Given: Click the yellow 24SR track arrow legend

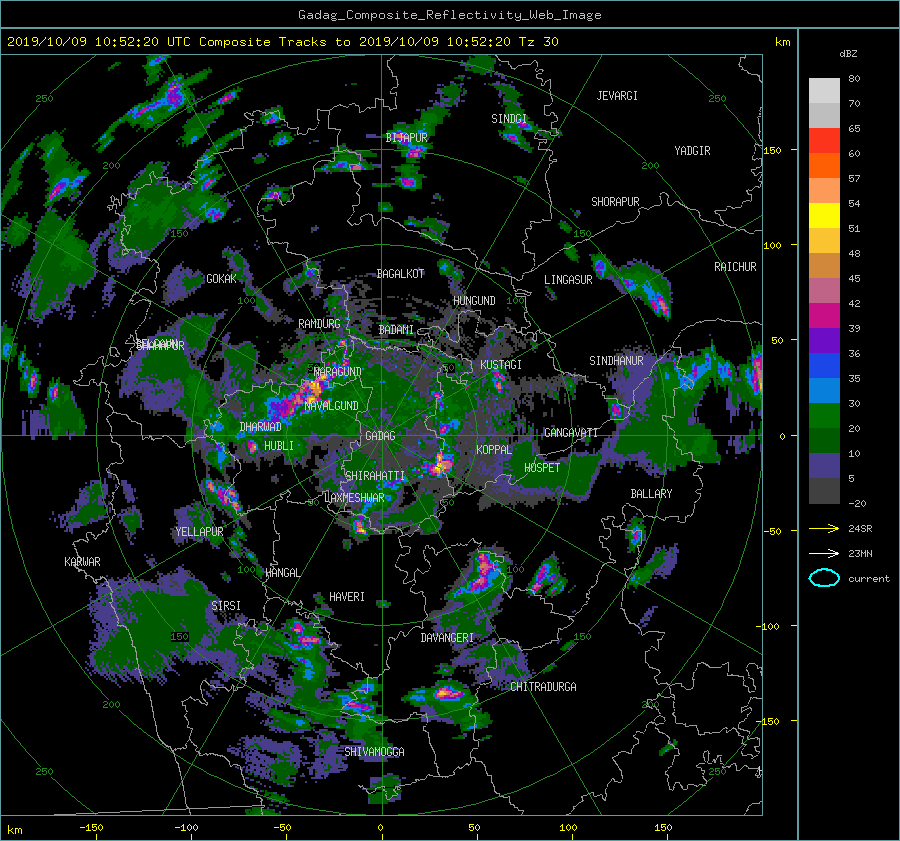Looking at the screenshot, I should click(x=824, y=528).
